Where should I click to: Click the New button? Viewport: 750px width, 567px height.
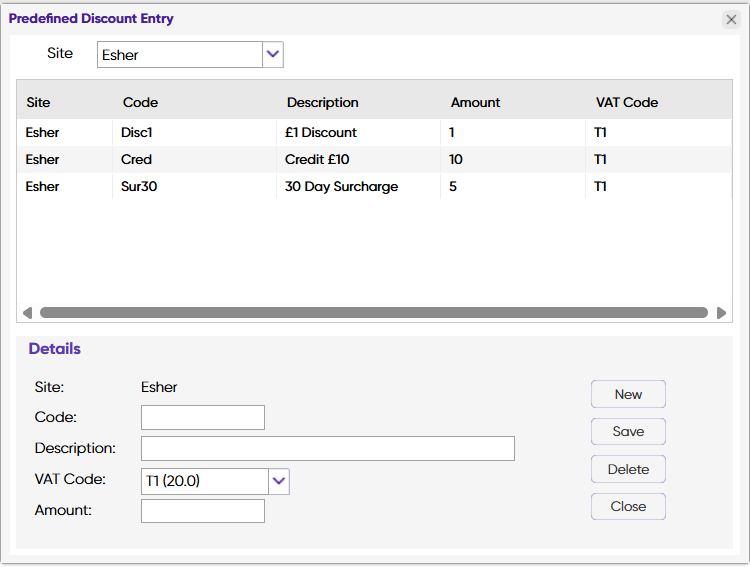[628, 394]
